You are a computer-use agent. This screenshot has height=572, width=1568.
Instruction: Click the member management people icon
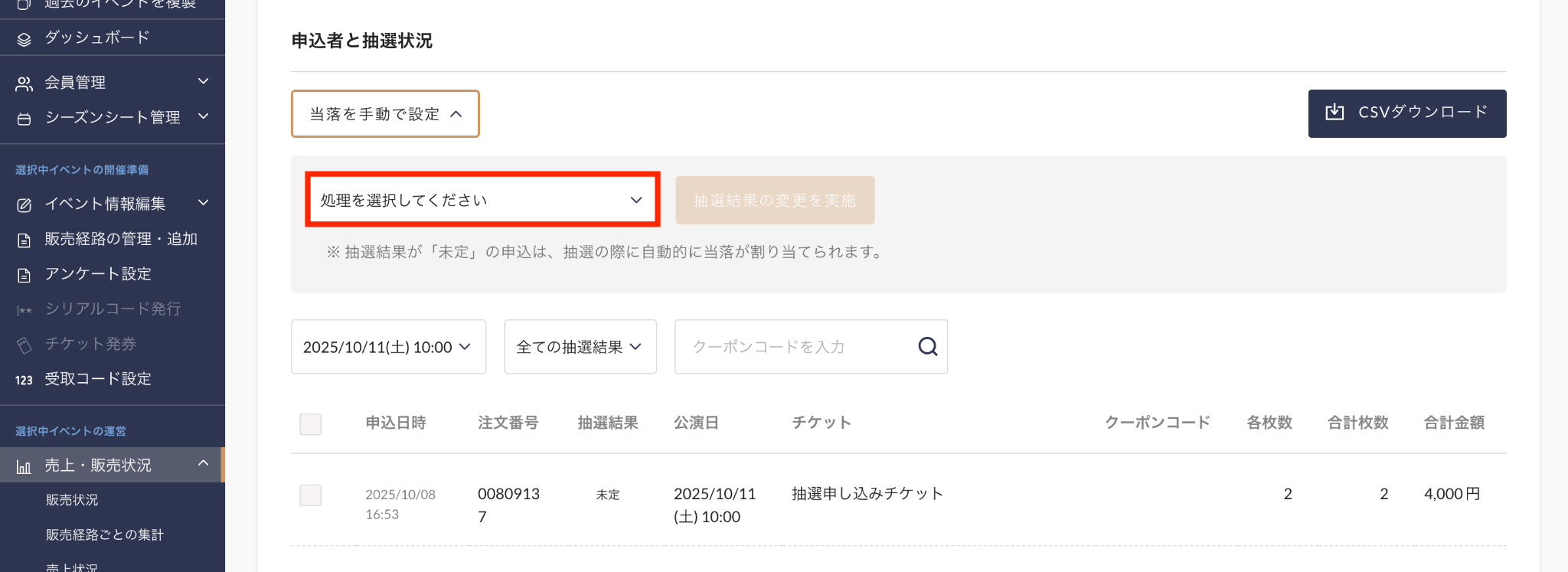pos(24,83)
